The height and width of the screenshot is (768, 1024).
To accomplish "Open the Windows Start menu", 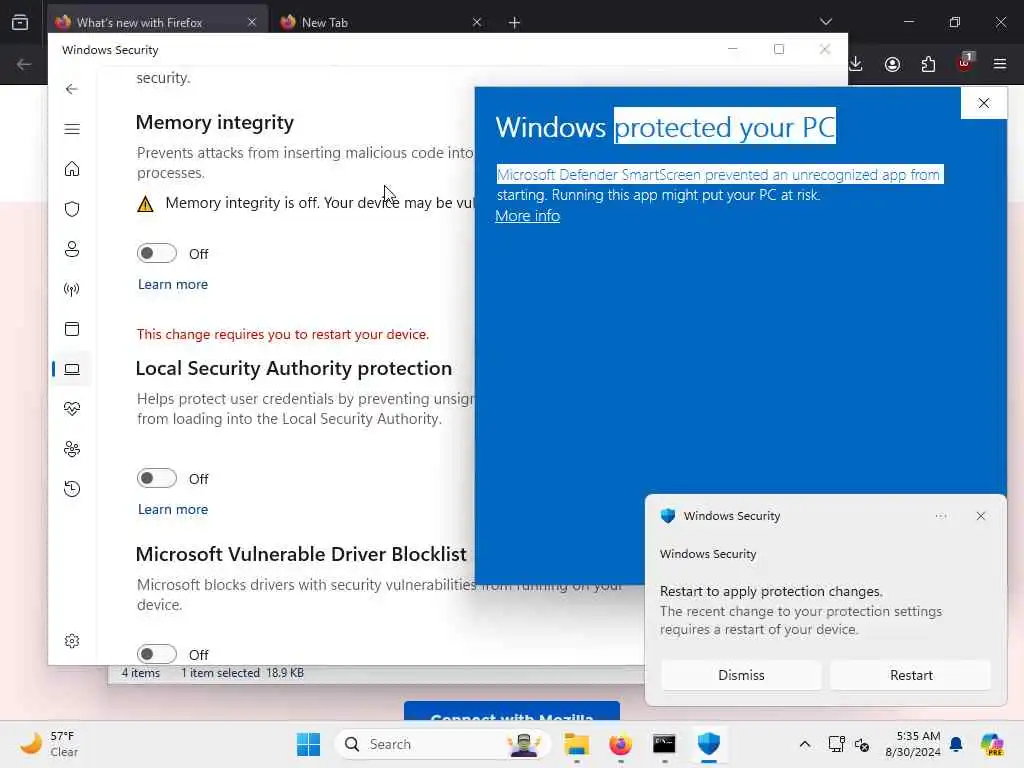I will coord(308,744).
